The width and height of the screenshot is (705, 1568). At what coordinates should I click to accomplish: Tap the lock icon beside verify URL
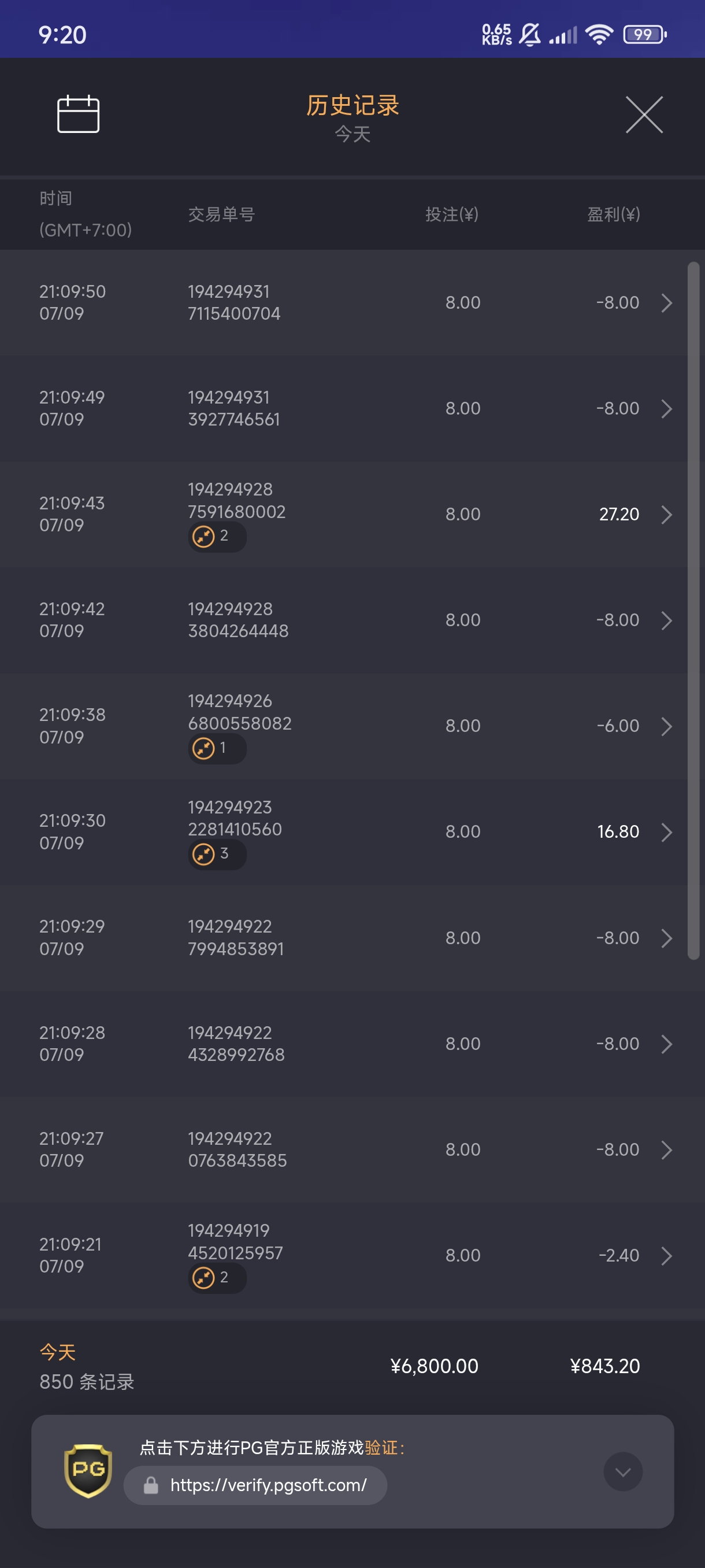(x=151, y=1486)
